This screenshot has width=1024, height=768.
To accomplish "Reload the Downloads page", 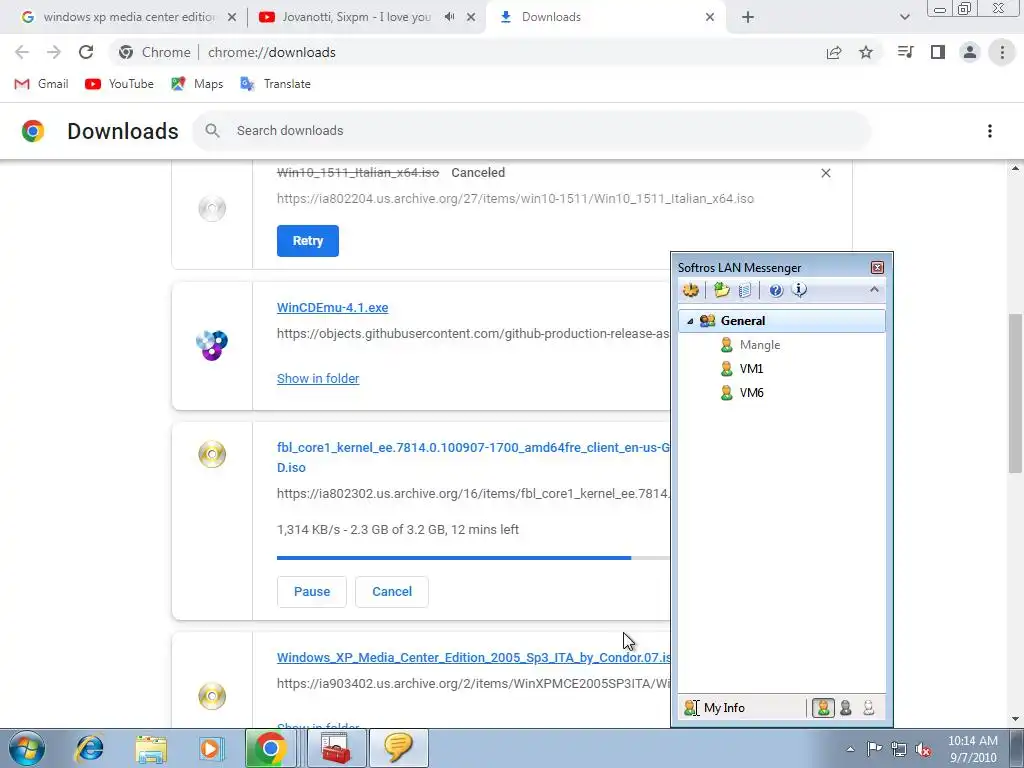I will pos(86,52).
